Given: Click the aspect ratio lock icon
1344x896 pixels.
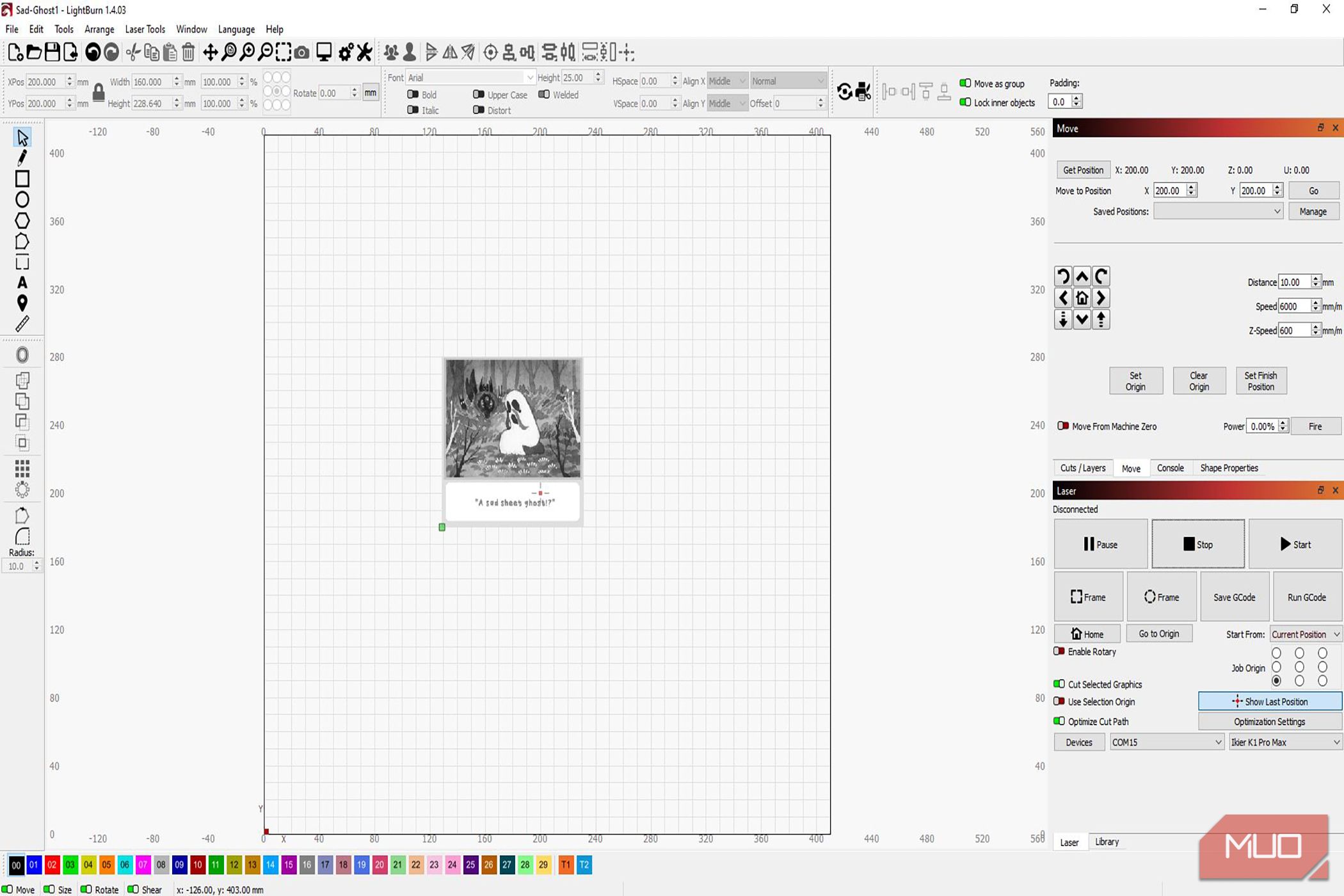Looking at the screenshot, I should 99,93.
